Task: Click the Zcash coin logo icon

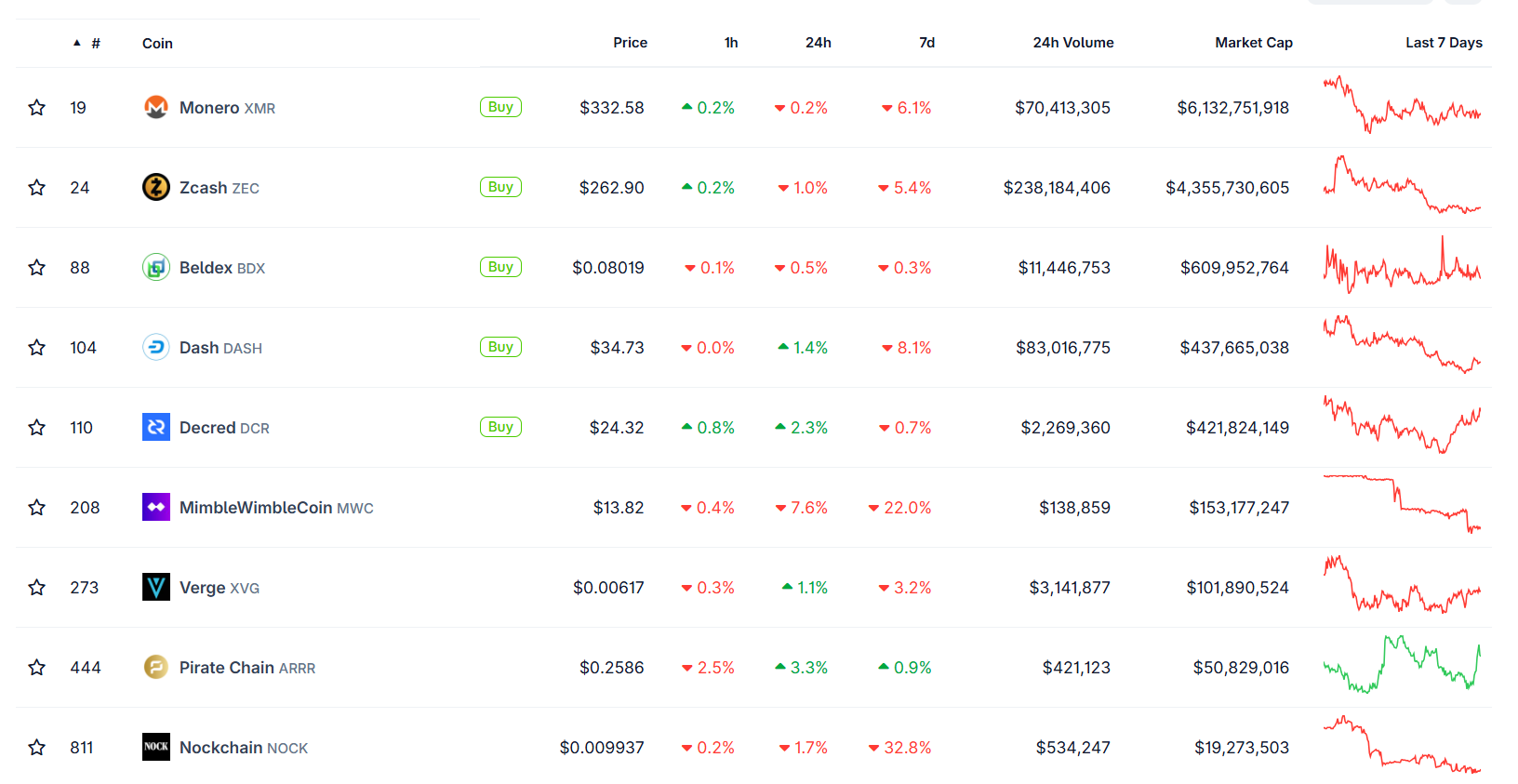Action: pos(156,188)
